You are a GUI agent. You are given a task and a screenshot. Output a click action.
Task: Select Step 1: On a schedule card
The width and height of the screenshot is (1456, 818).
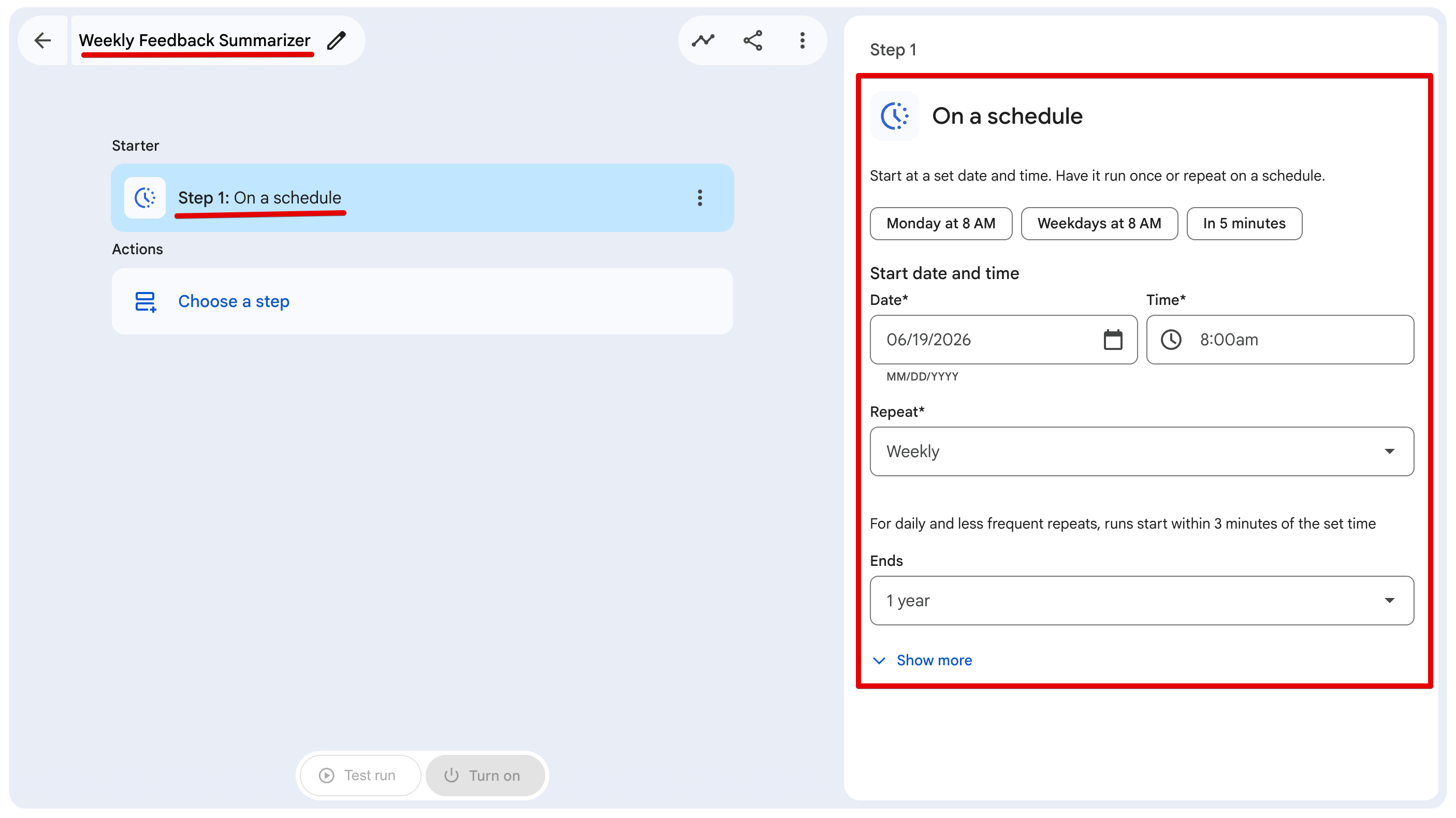tap(421, 198)
